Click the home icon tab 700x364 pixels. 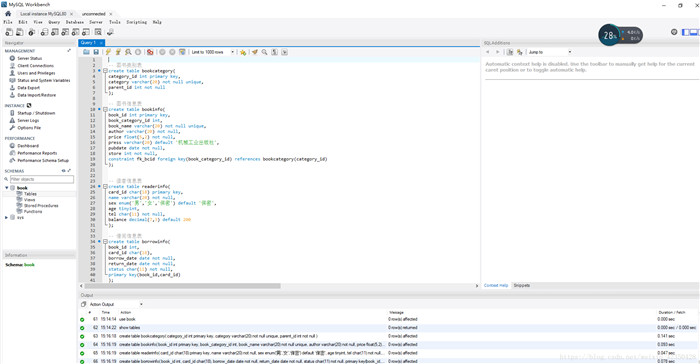8,14
